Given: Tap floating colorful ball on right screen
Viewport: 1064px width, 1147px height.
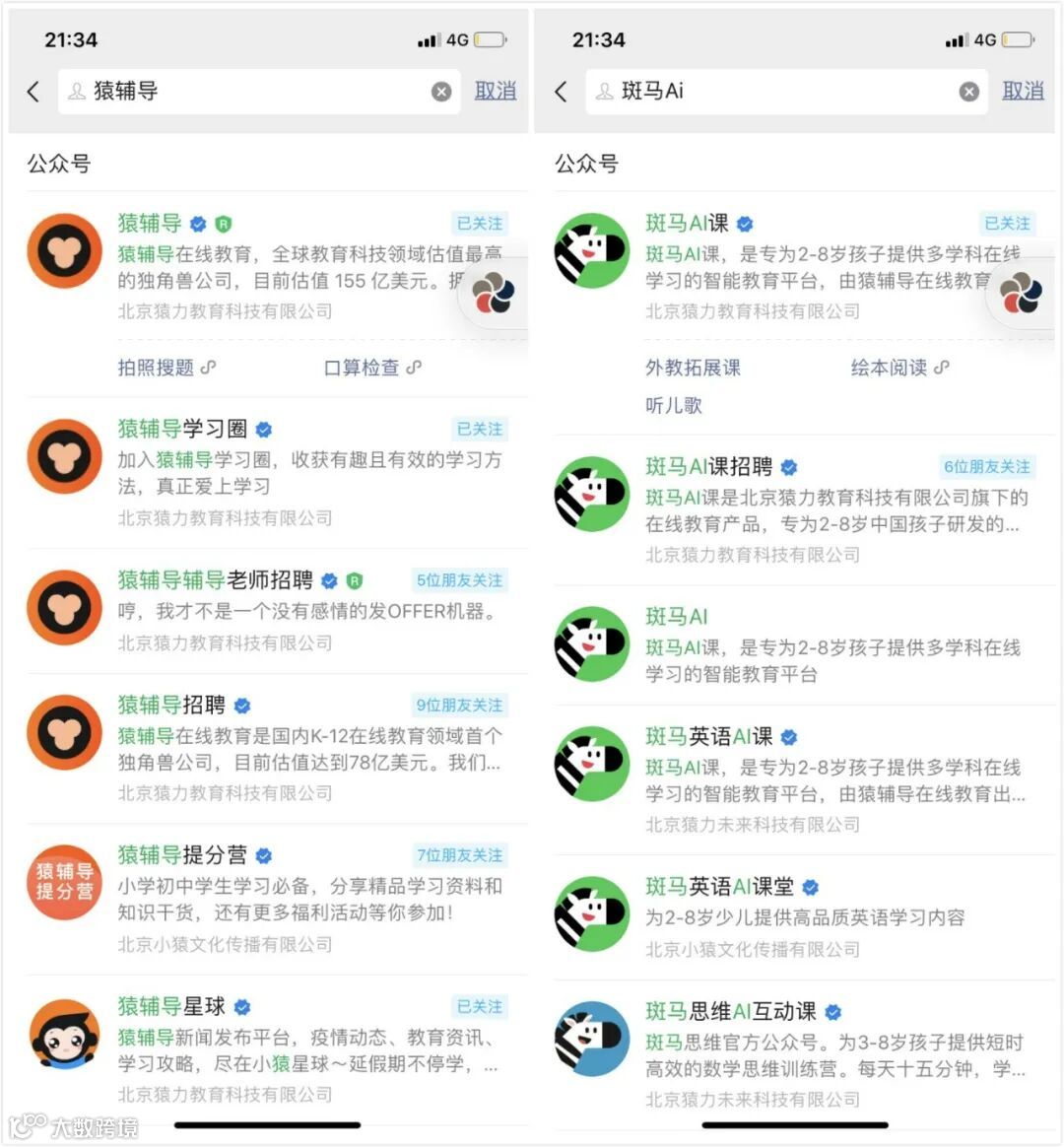Looking at the screenshot, I should 1021,293.
